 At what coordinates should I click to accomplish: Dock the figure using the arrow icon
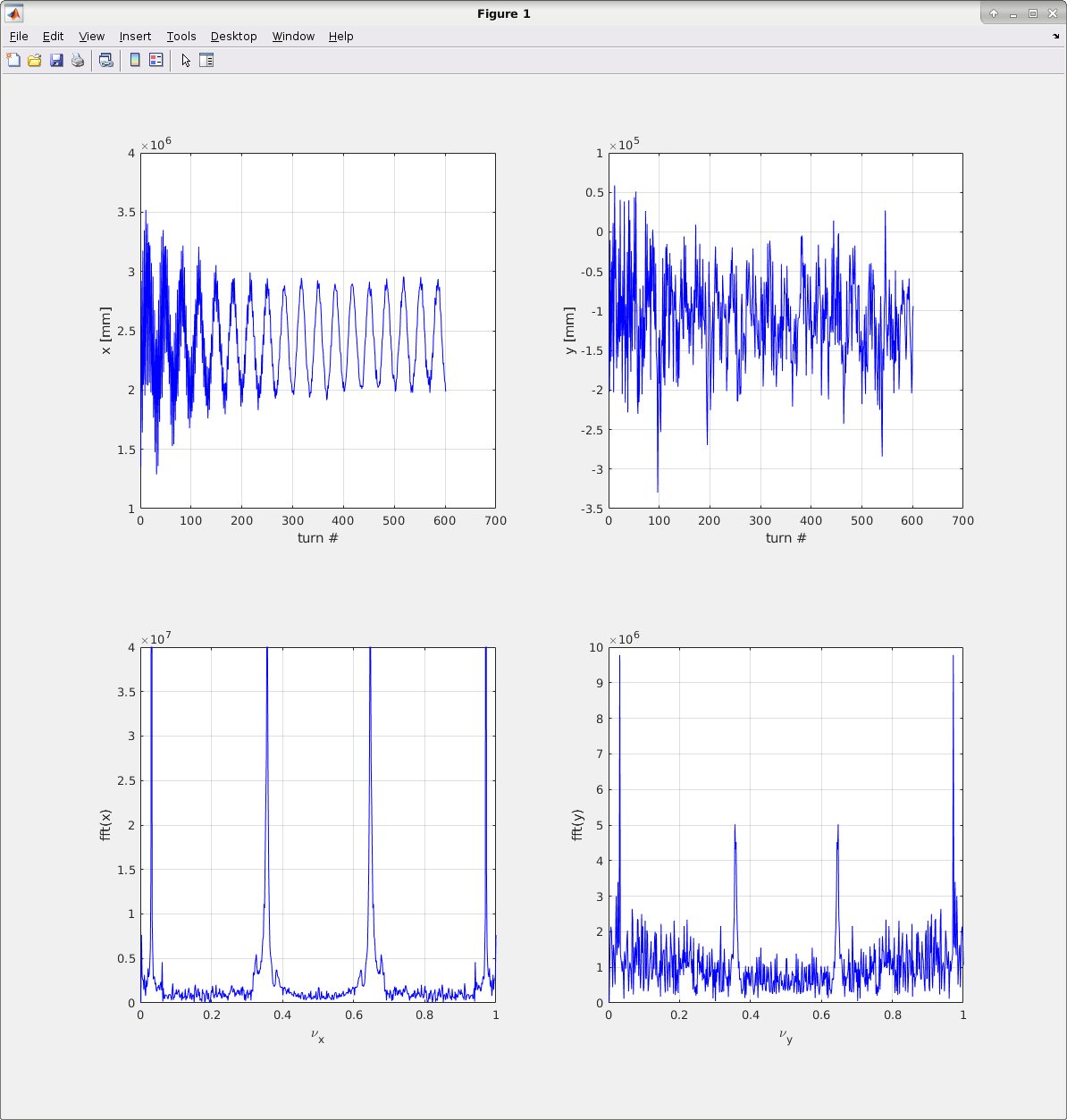(1055, 37)
